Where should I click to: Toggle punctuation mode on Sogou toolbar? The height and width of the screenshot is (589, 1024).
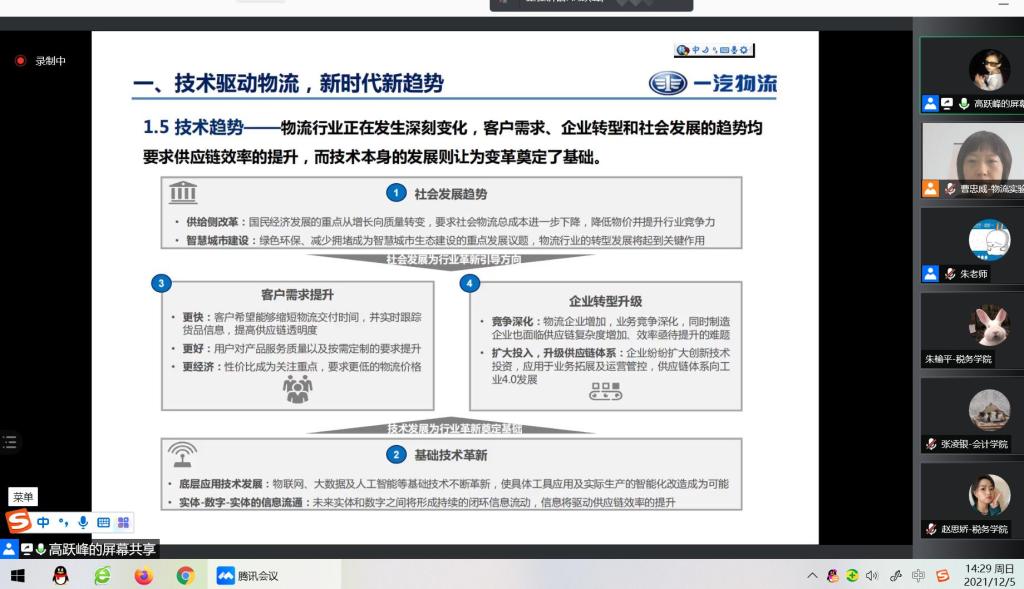(x=63, y=522)
